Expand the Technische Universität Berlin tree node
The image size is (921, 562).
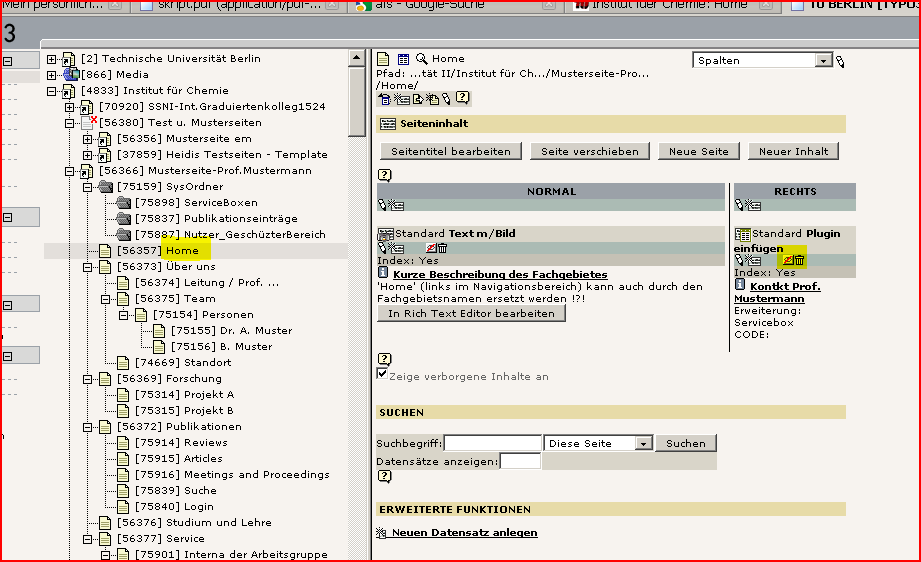click(x=52, y=59)
